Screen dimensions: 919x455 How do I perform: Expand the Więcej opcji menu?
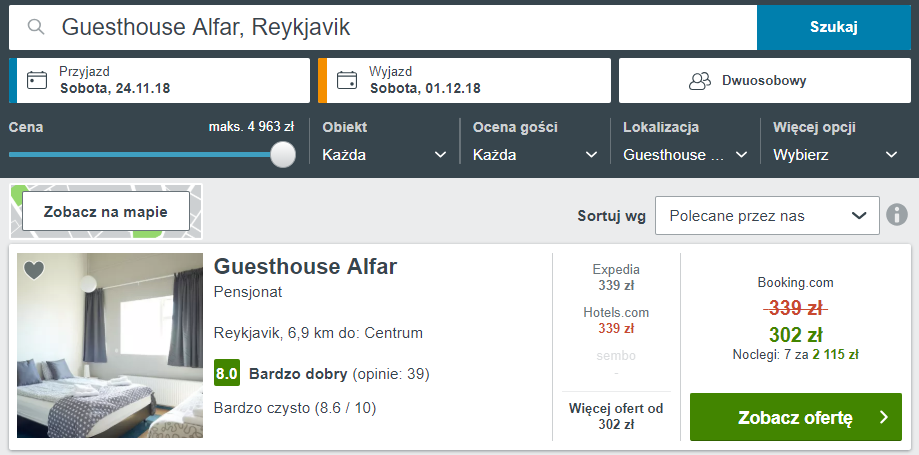835,155
